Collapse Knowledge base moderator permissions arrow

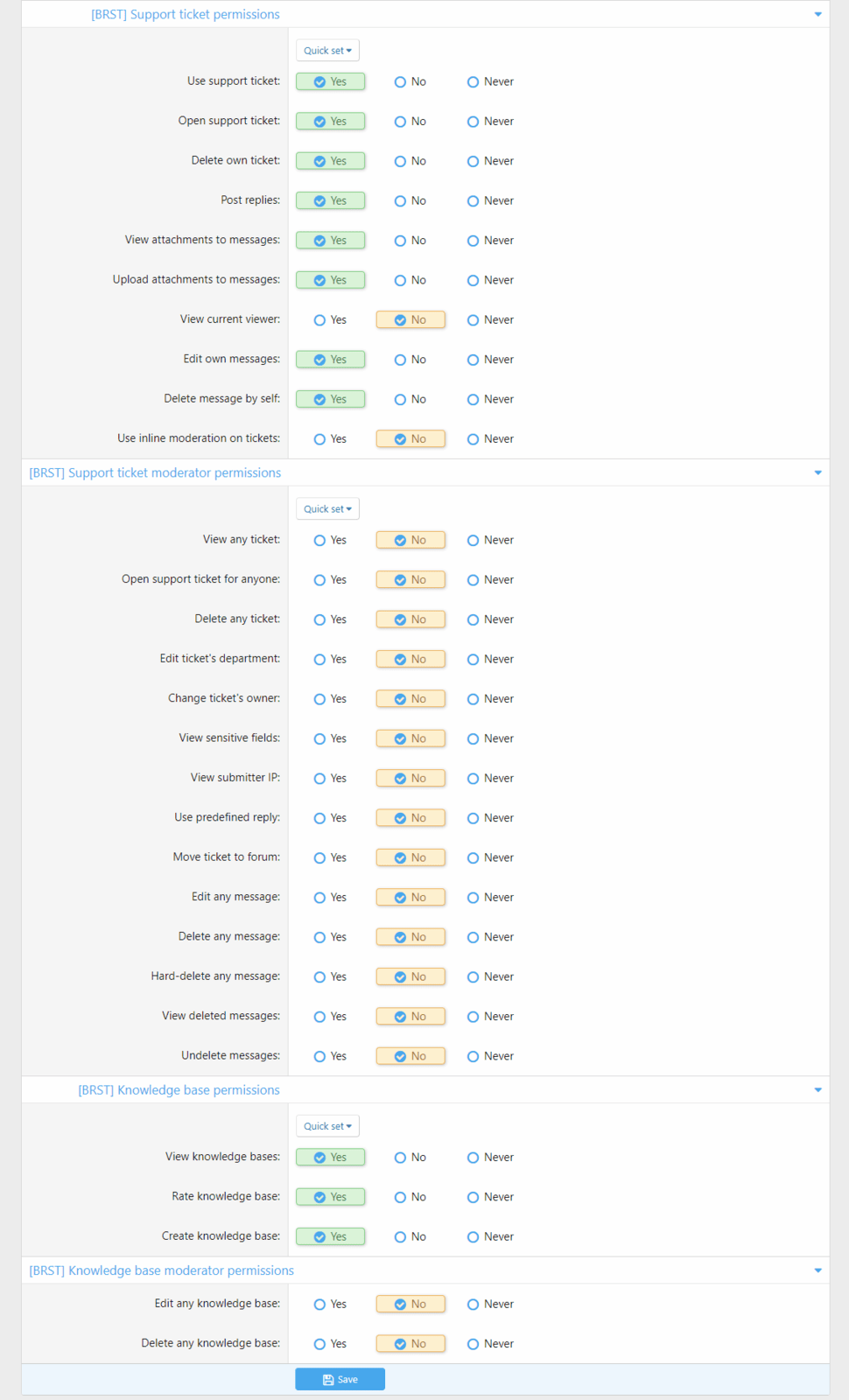pos(817,1270)
